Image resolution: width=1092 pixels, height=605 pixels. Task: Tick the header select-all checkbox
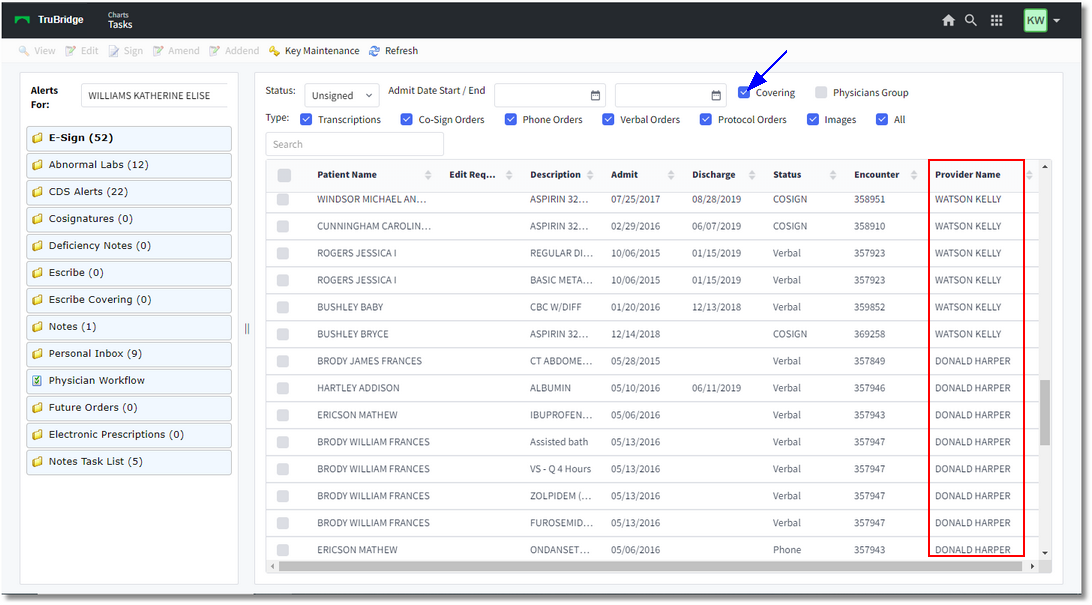284,175
